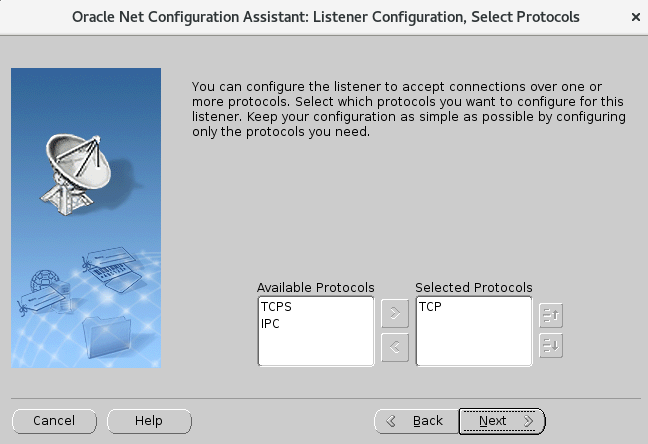Screen dimensions: 648x444
Task: Proceed with the Next button
Action: pyautogui.click(x=502, y=421)
